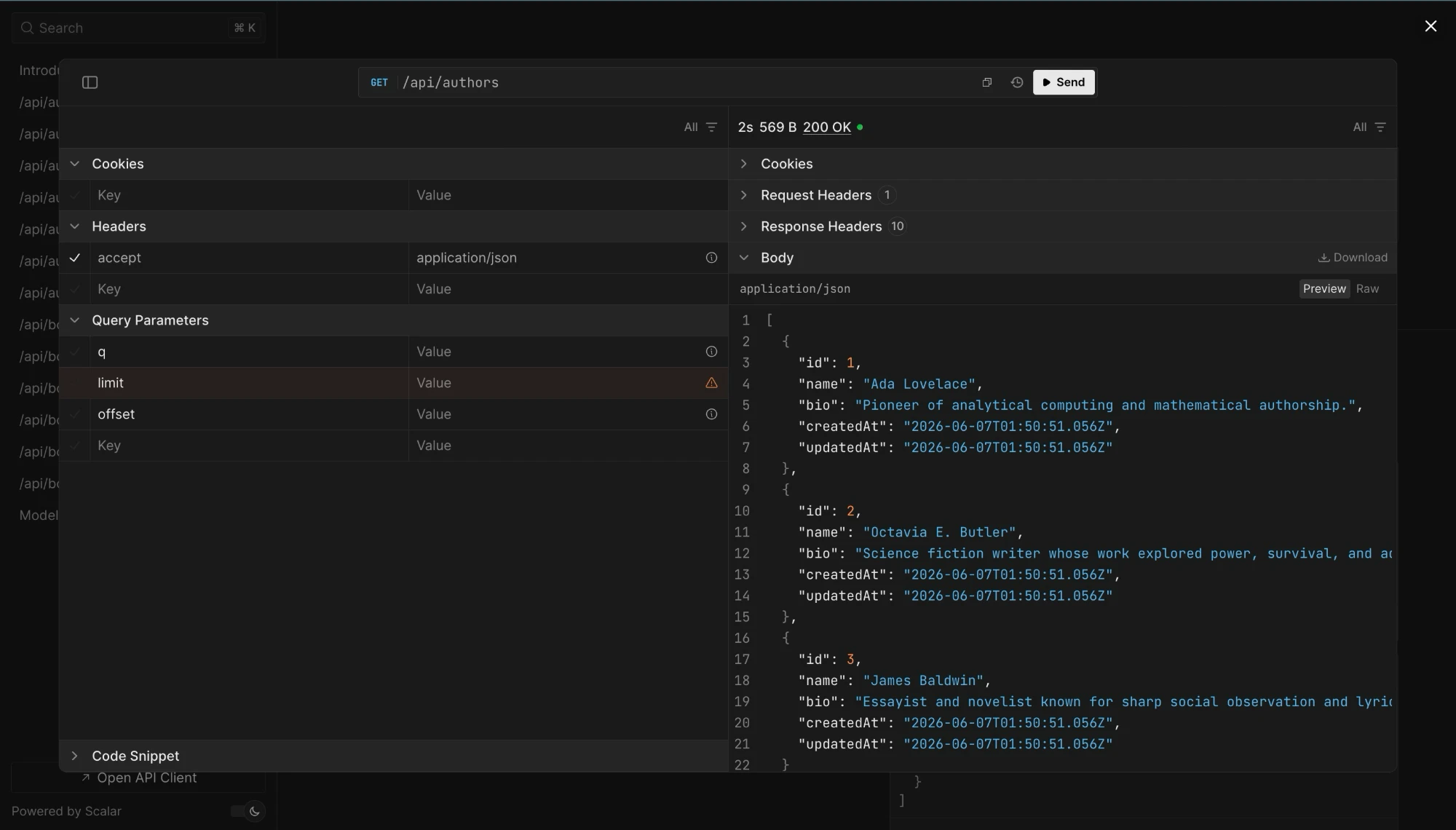This screenshot has width=1456, height=830.
Task: Click the 569 B response size
Action: (x=778, y=127)
